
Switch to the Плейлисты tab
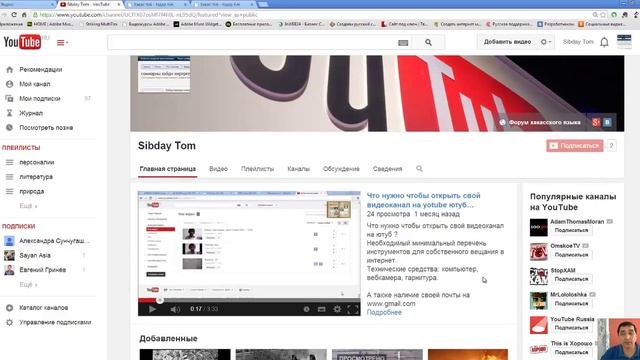tap(257, 169)
